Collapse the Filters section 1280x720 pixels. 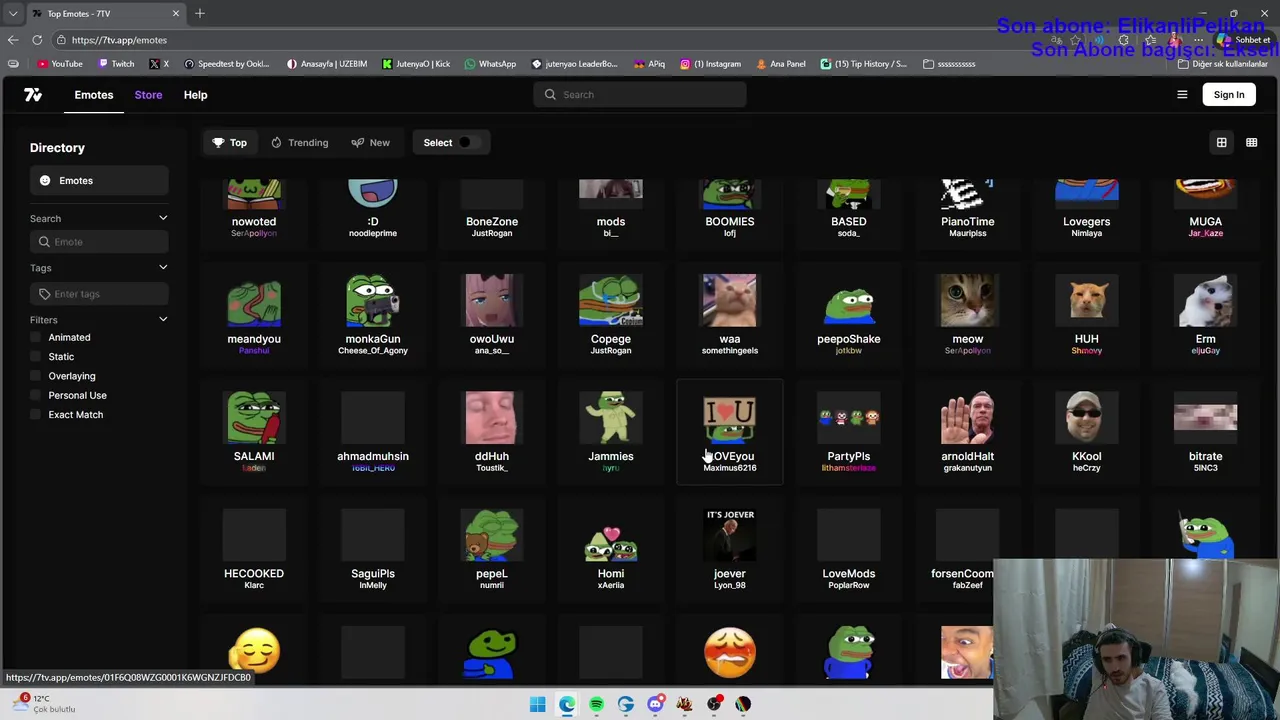pos(163,319)
